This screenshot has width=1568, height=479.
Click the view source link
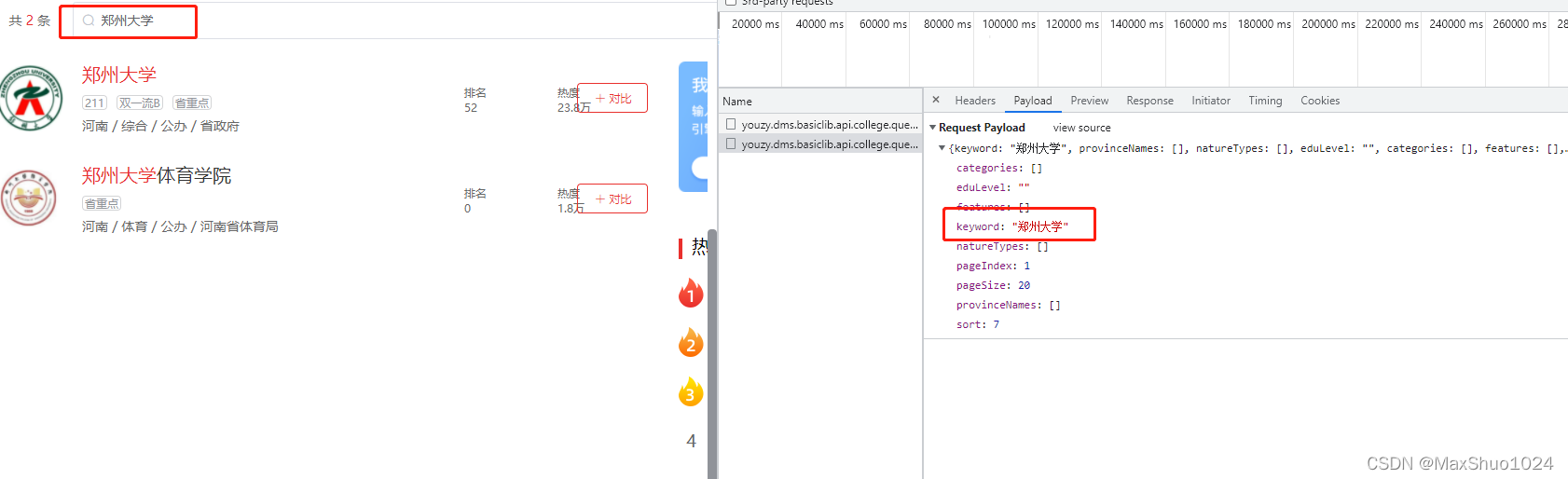pyautogui.click(x=1081, y=128)
